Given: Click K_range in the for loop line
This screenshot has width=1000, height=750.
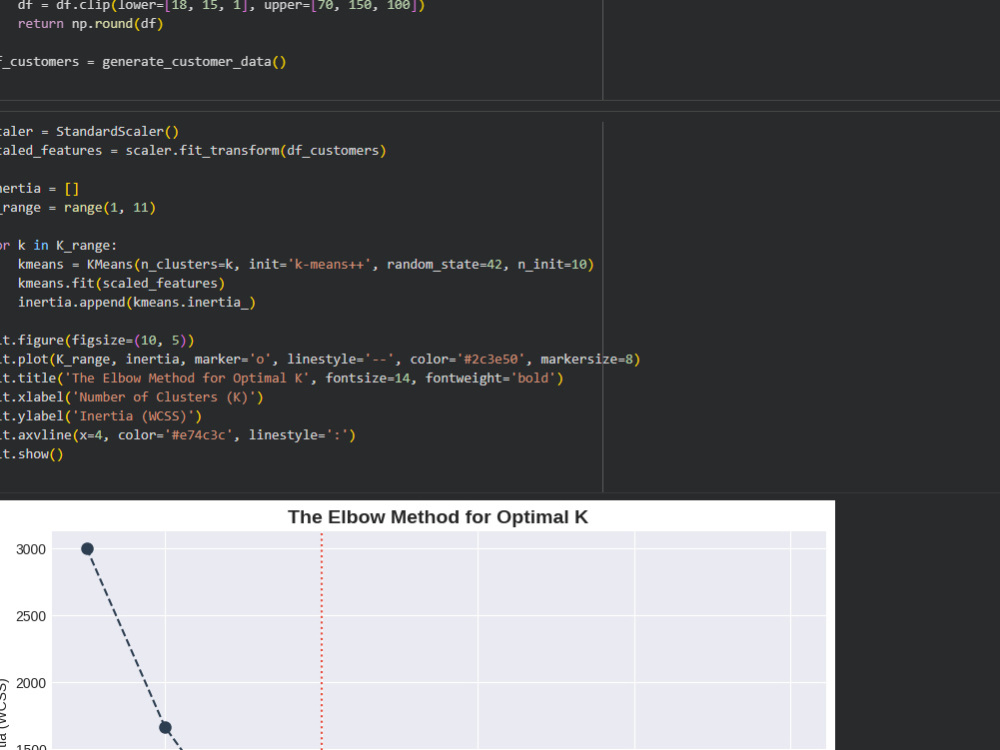Looking at the screenshot, I should [x=86, y=246].
